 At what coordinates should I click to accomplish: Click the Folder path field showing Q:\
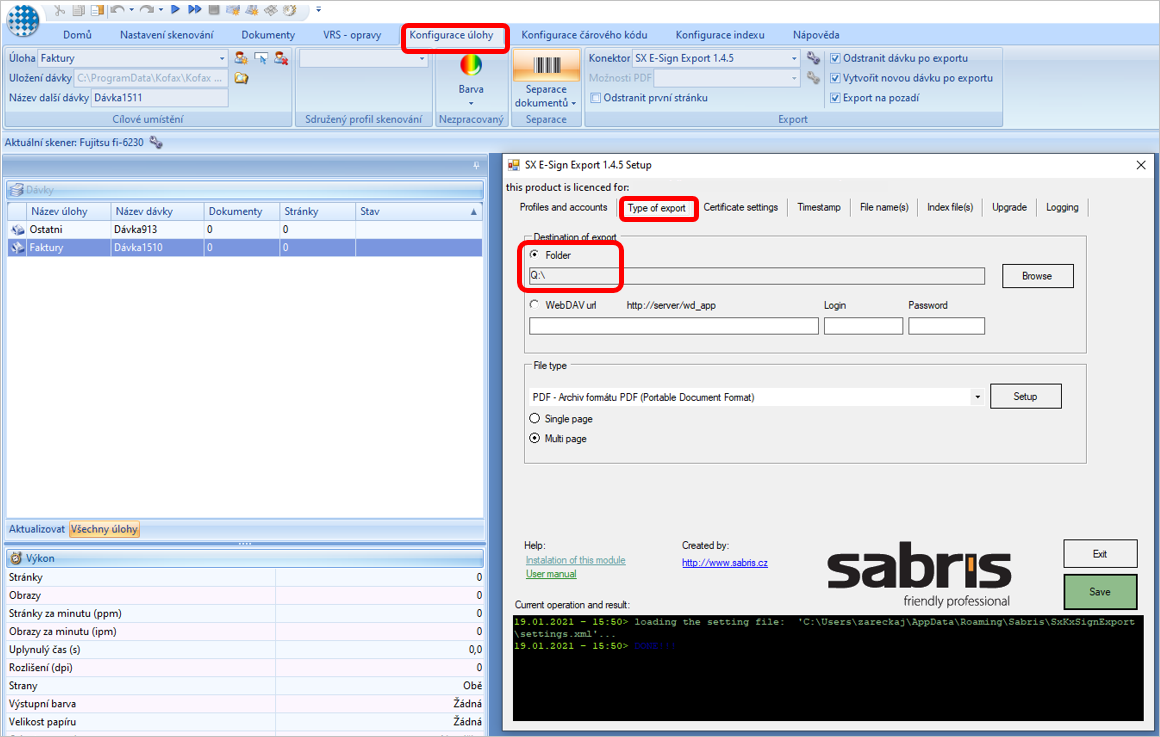pos(757,275)
